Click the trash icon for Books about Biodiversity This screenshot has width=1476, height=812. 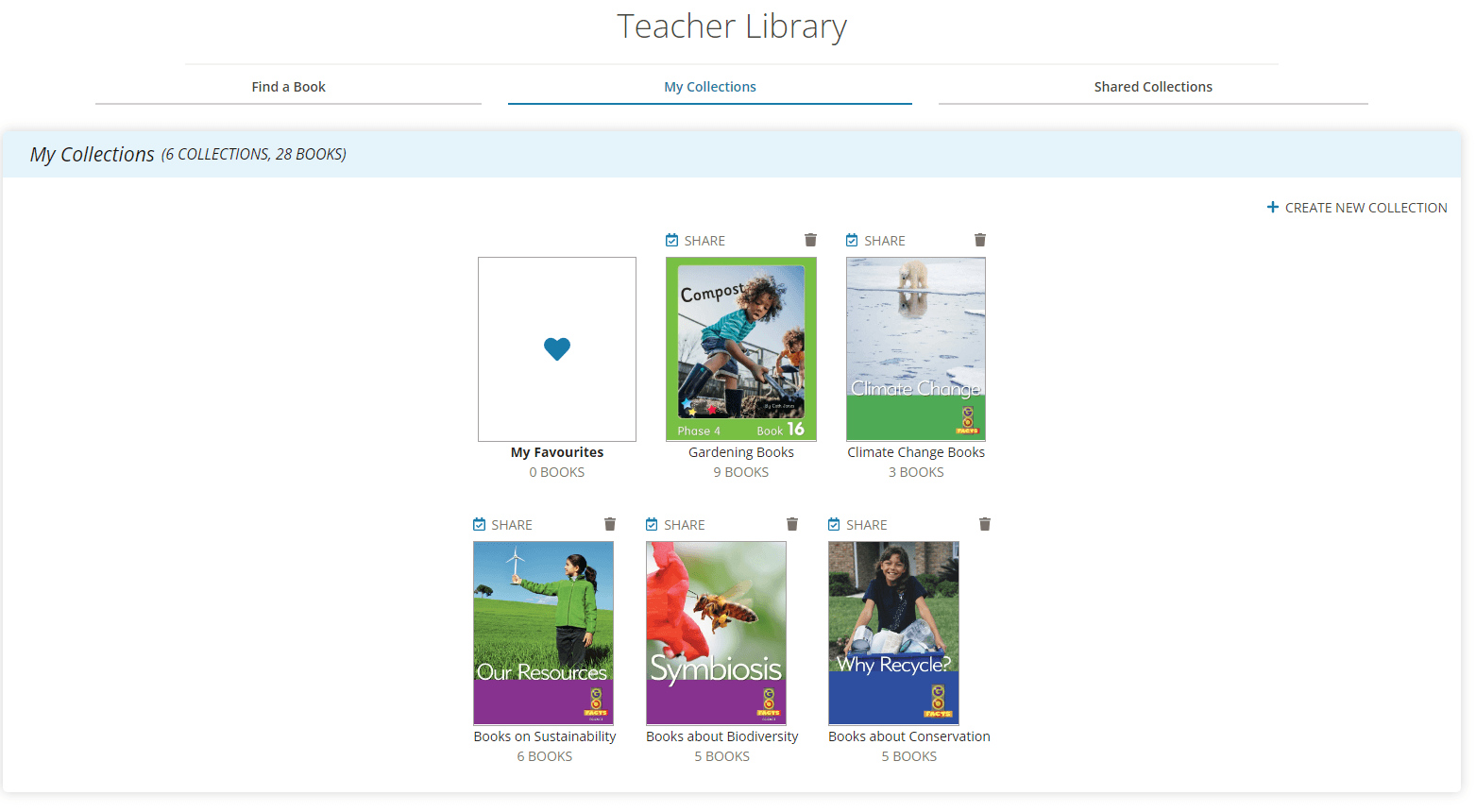pyautogui.click(x=791, y=524)
